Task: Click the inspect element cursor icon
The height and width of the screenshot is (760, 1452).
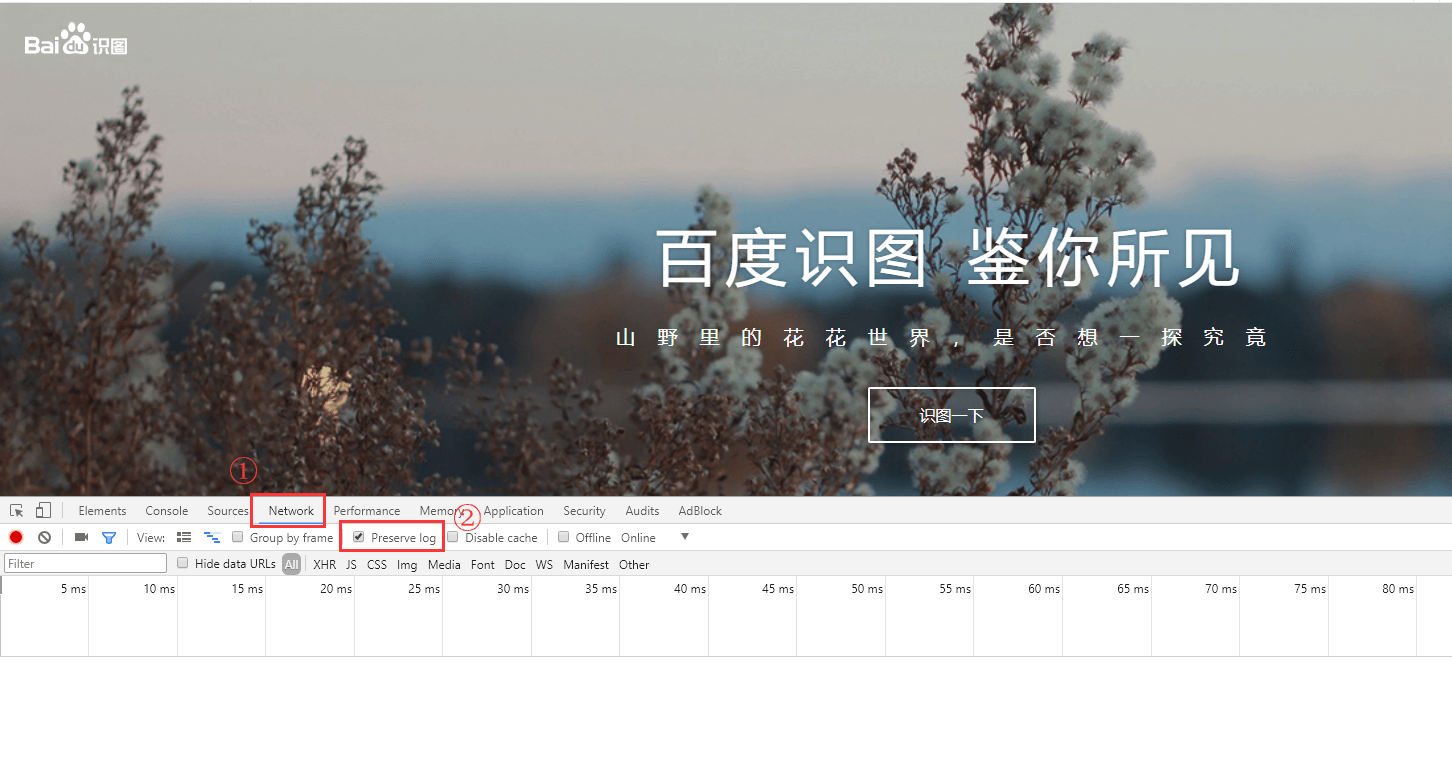Action: [17, 511]
